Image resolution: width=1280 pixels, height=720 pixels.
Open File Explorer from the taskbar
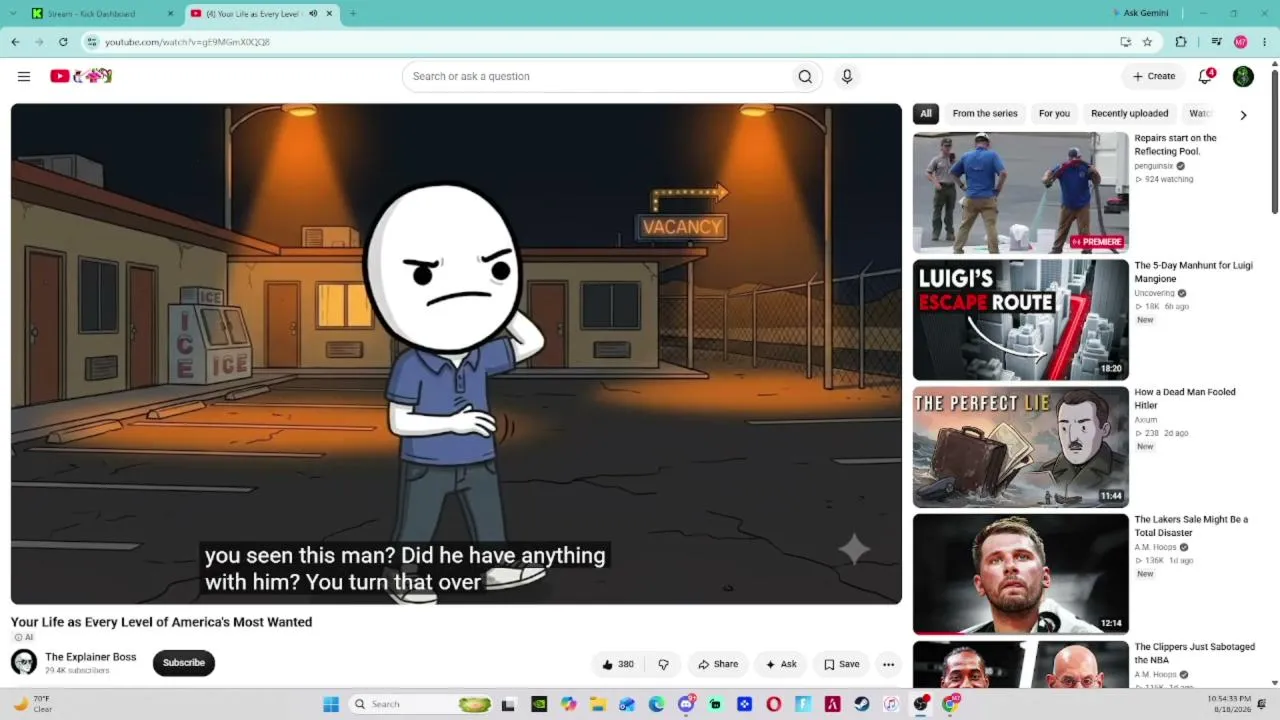coord(598,704)
